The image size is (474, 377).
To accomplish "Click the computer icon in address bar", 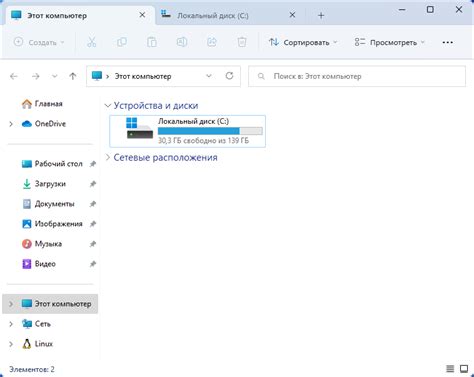I will [x=97, y=76].
